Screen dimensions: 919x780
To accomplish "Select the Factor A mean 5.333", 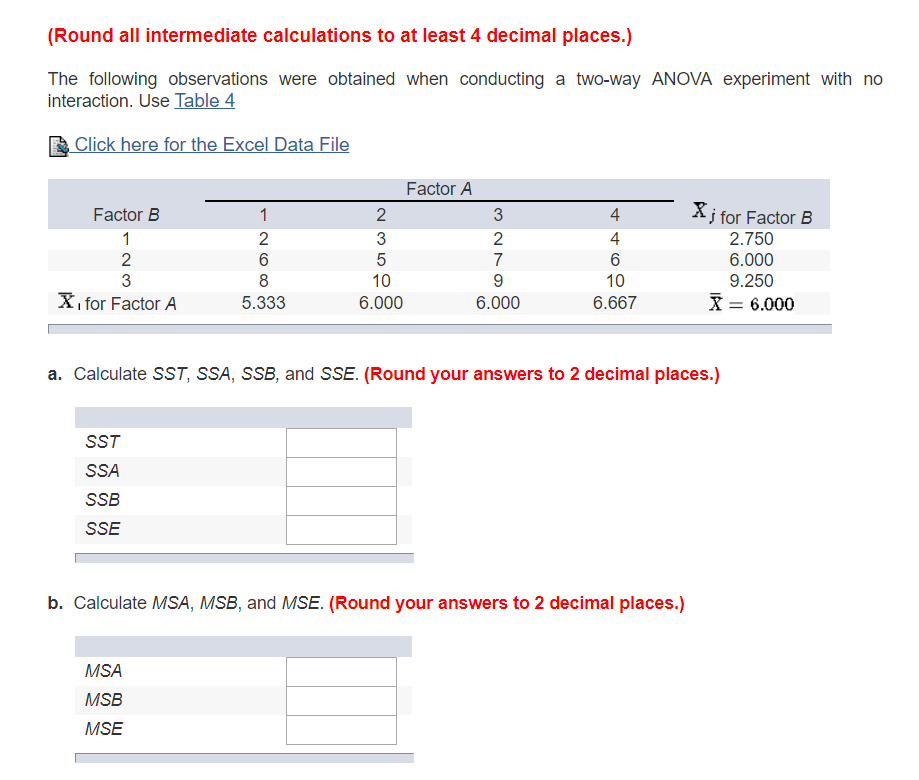I will pyautogui.click(x=263, y=303).
